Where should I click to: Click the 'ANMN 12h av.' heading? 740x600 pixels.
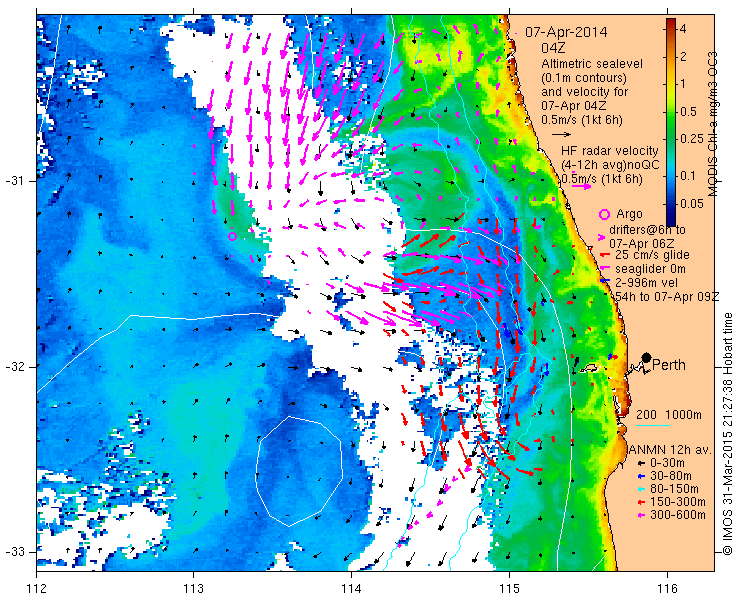[x=670, y=449]
